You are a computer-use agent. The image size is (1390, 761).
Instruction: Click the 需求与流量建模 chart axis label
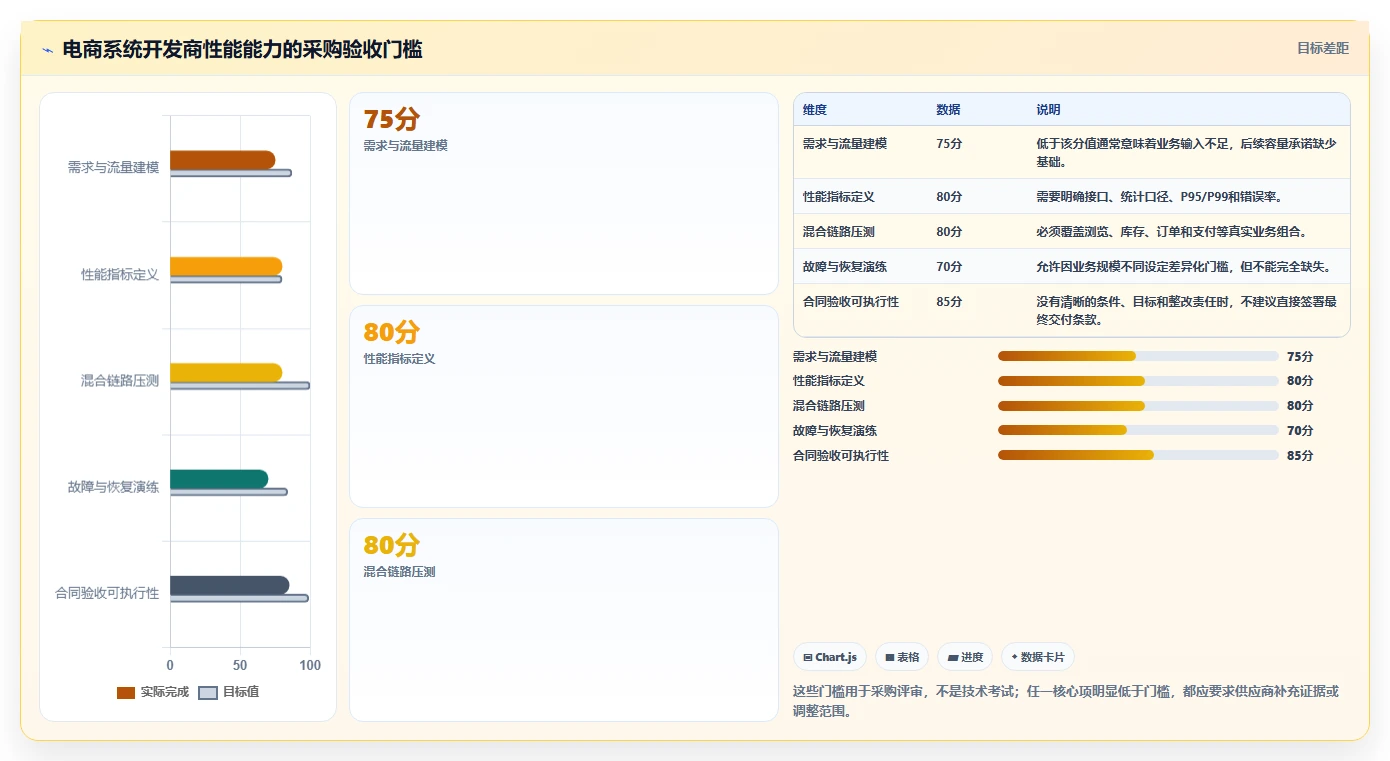pyautogui.click(x=113, y=167)
